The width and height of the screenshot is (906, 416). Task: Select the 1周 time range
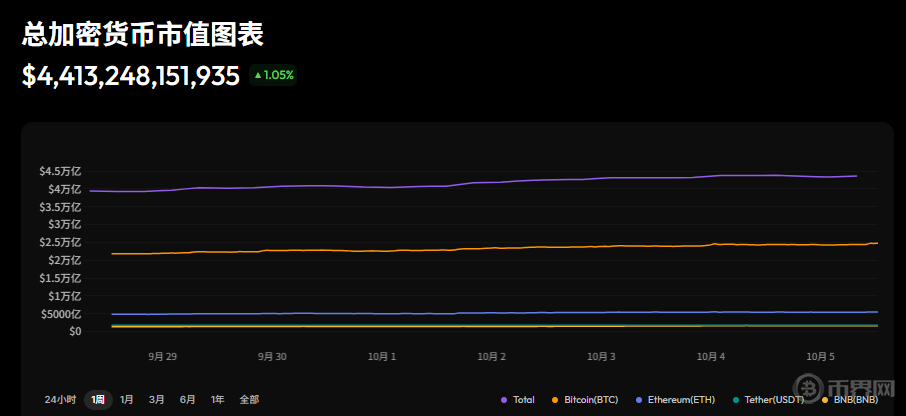(x=98, y=399)
